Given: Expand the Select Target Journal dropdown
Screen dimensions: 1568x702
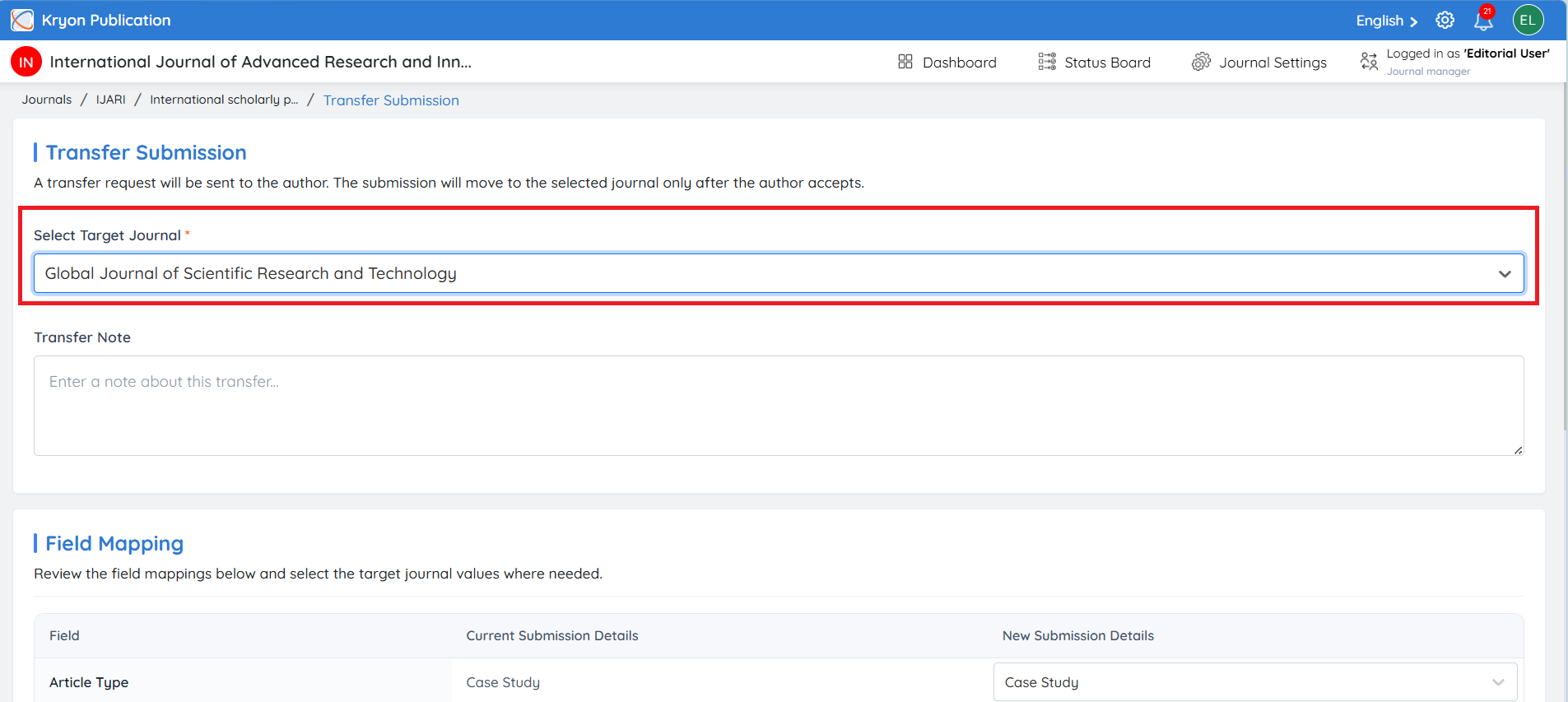Looking at the screenshot, I should pos(779,273).
